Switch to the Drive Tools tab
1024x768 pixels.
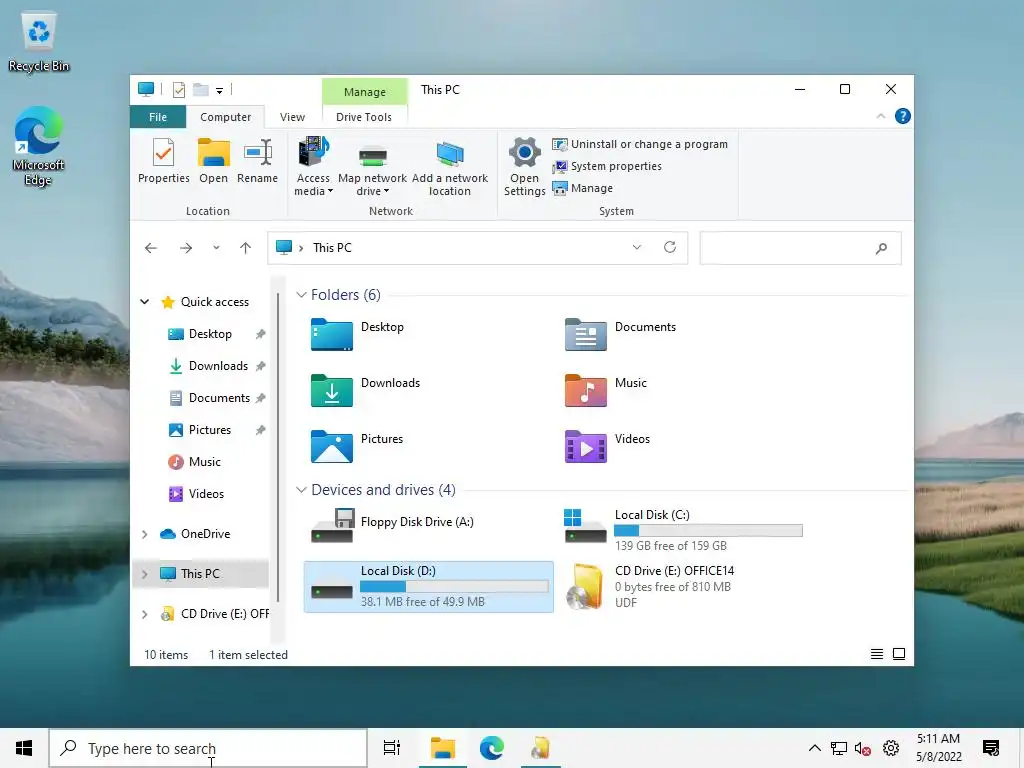pos(364,117)
